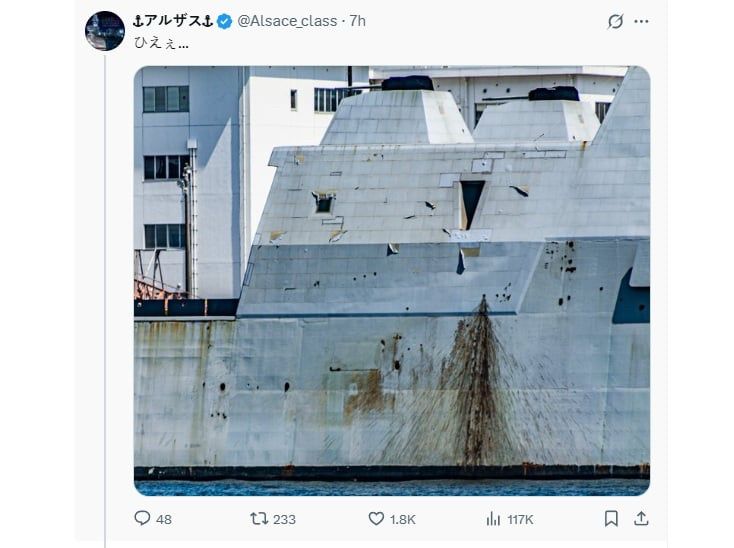Click the 48 replies count
Screen dimensions: 734x548
(x=164, y=519)
